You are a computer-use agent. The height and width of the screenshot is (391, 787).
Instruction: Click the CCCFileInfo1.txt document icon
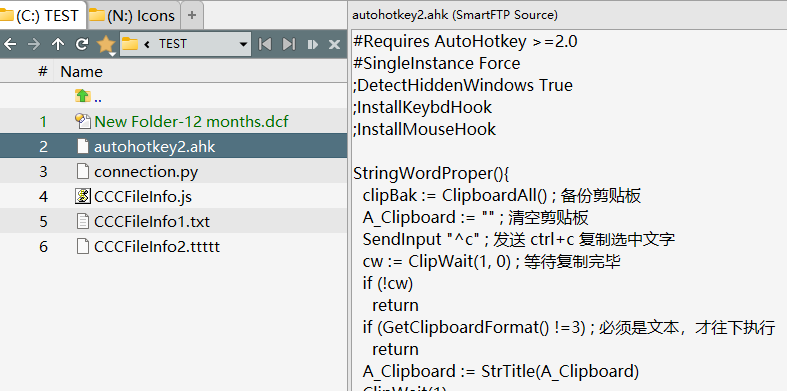(83, 221)
